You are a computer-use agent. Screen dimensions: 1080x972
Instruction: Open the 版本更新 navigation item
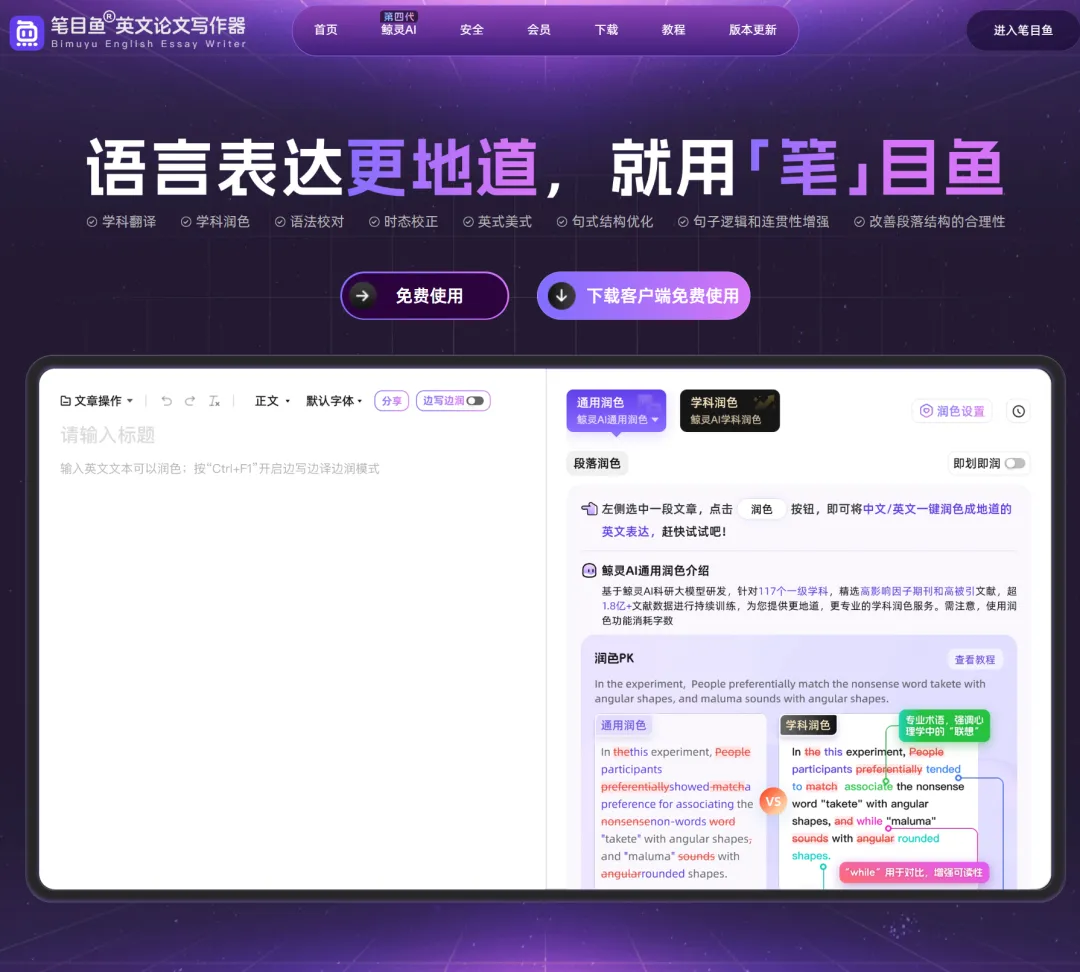(752, 30)
